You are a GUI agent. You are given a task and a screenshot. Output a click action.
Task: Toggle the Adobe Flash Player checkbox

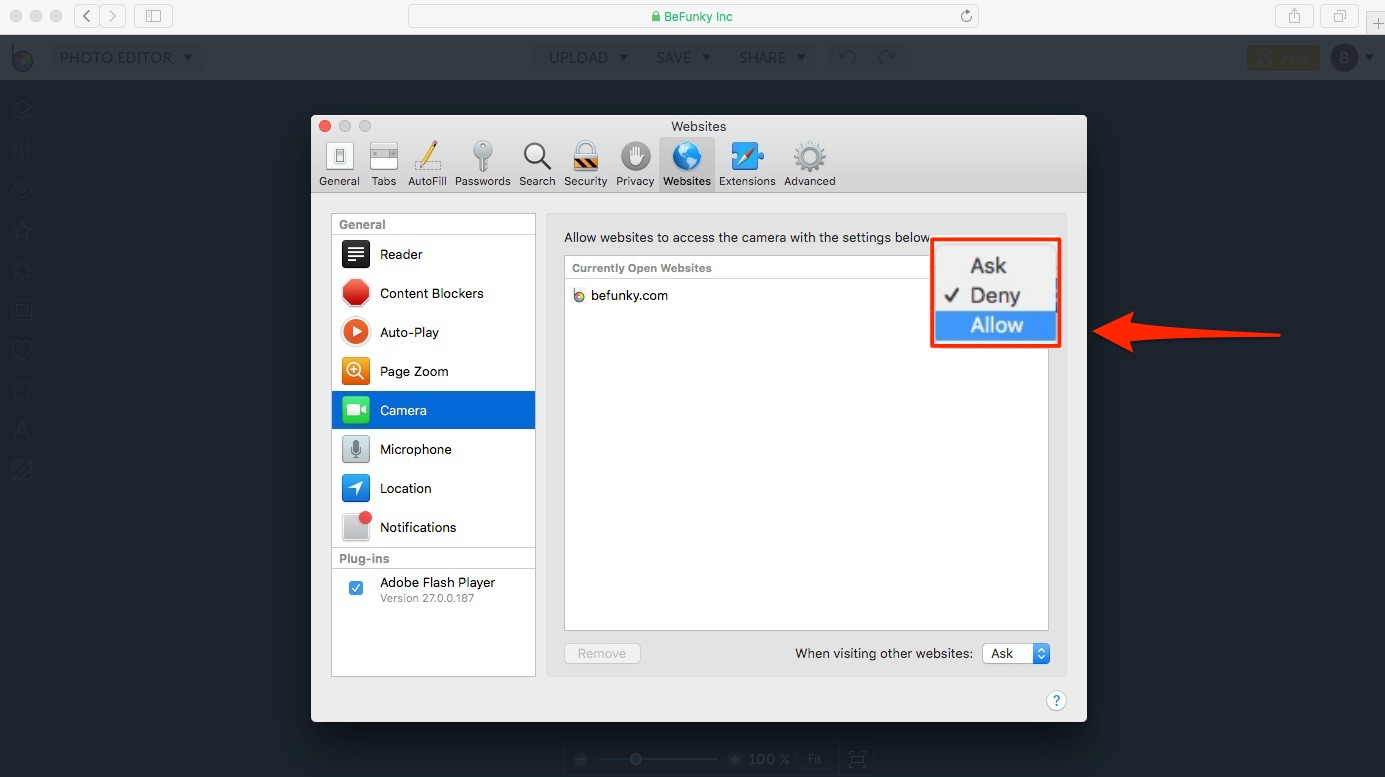coord(356,588)
